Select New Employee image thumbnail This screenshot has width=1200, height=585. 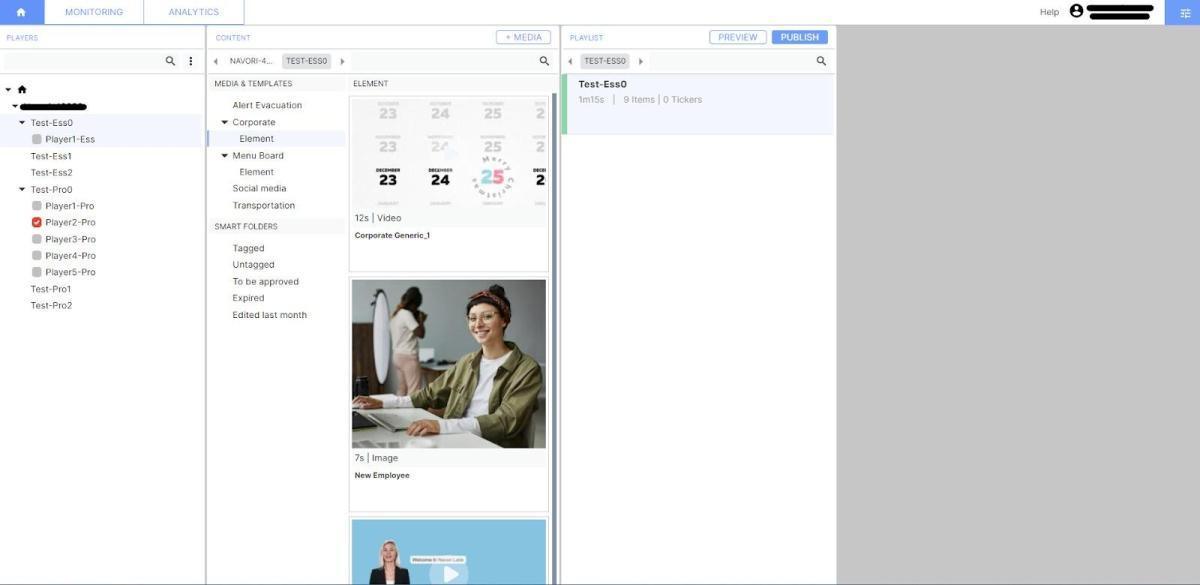point(449,364)
